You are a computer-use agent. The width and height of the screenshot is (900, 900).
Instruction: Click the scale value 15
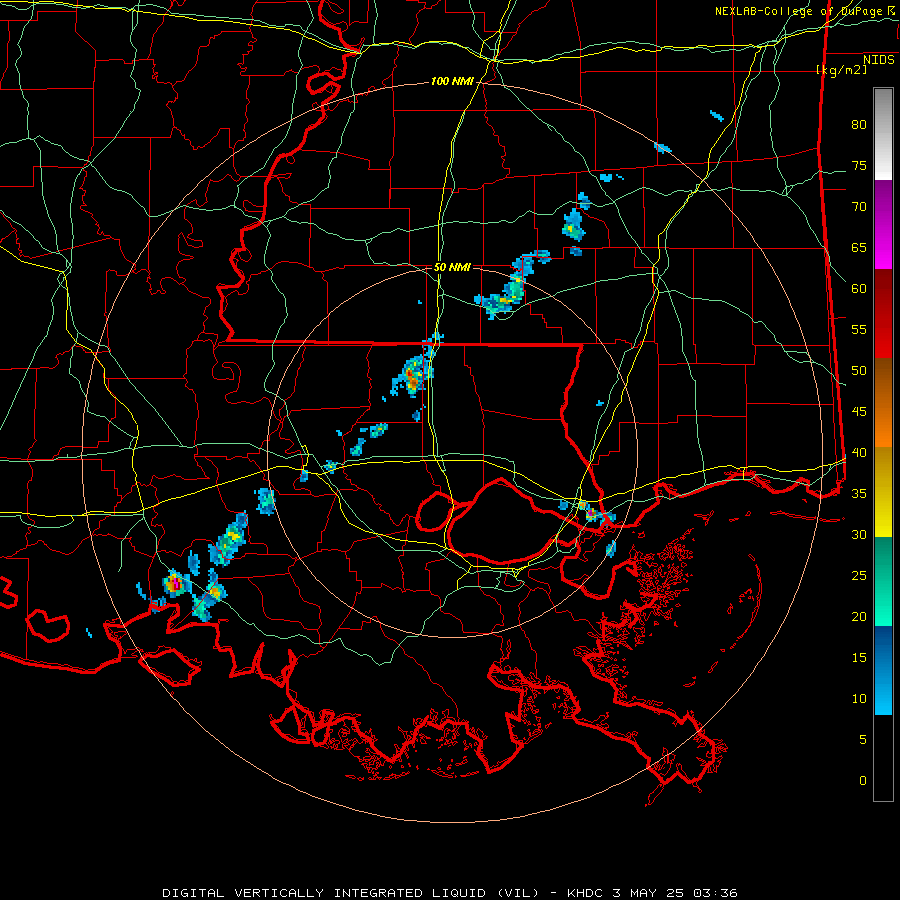(859, 658)
